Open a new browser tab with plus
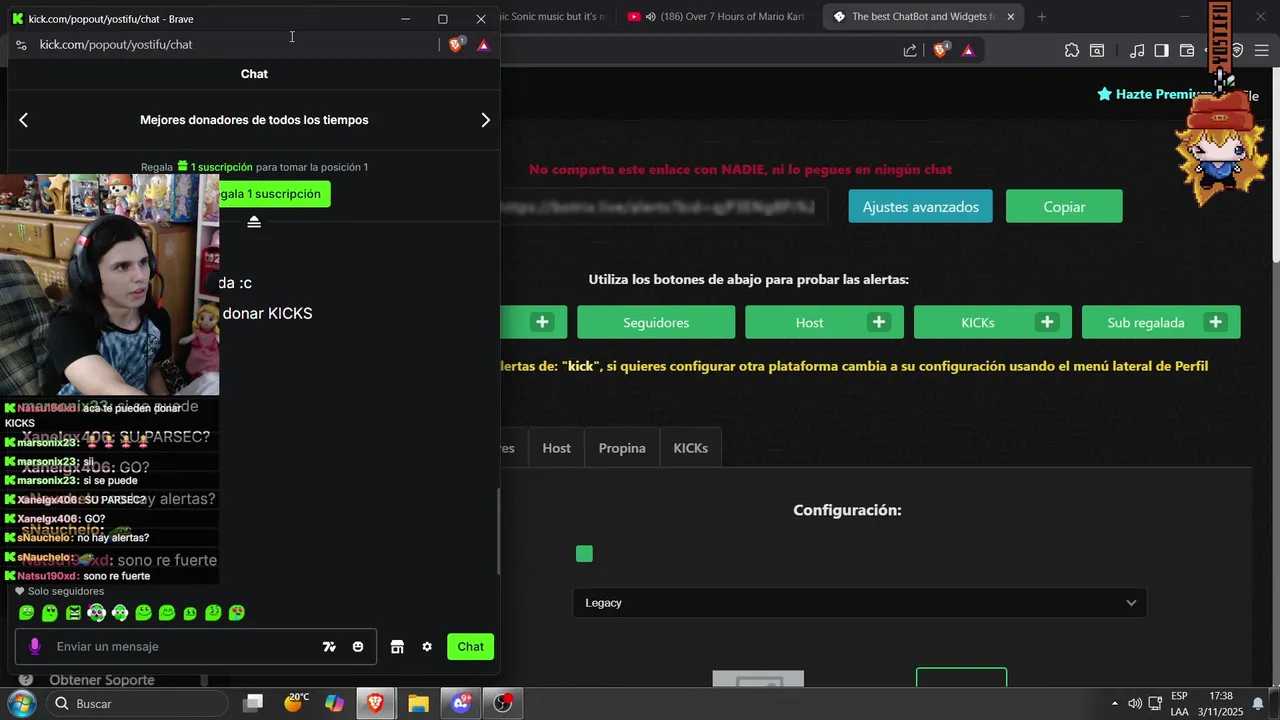Image resolution: width=1280 pixels, height=720 pixels. (1041, 17)
